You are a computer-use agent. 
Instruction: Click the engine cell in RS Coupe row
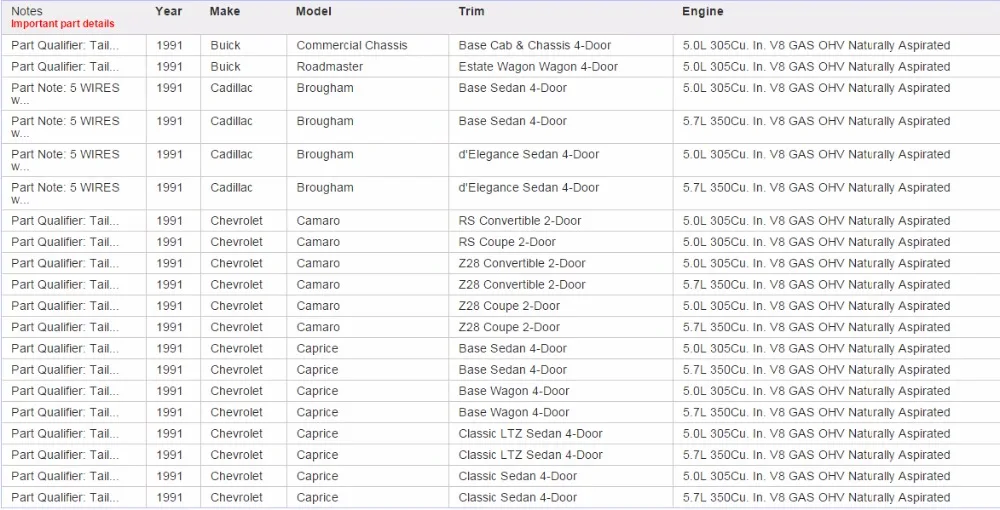tap(816, 242)
